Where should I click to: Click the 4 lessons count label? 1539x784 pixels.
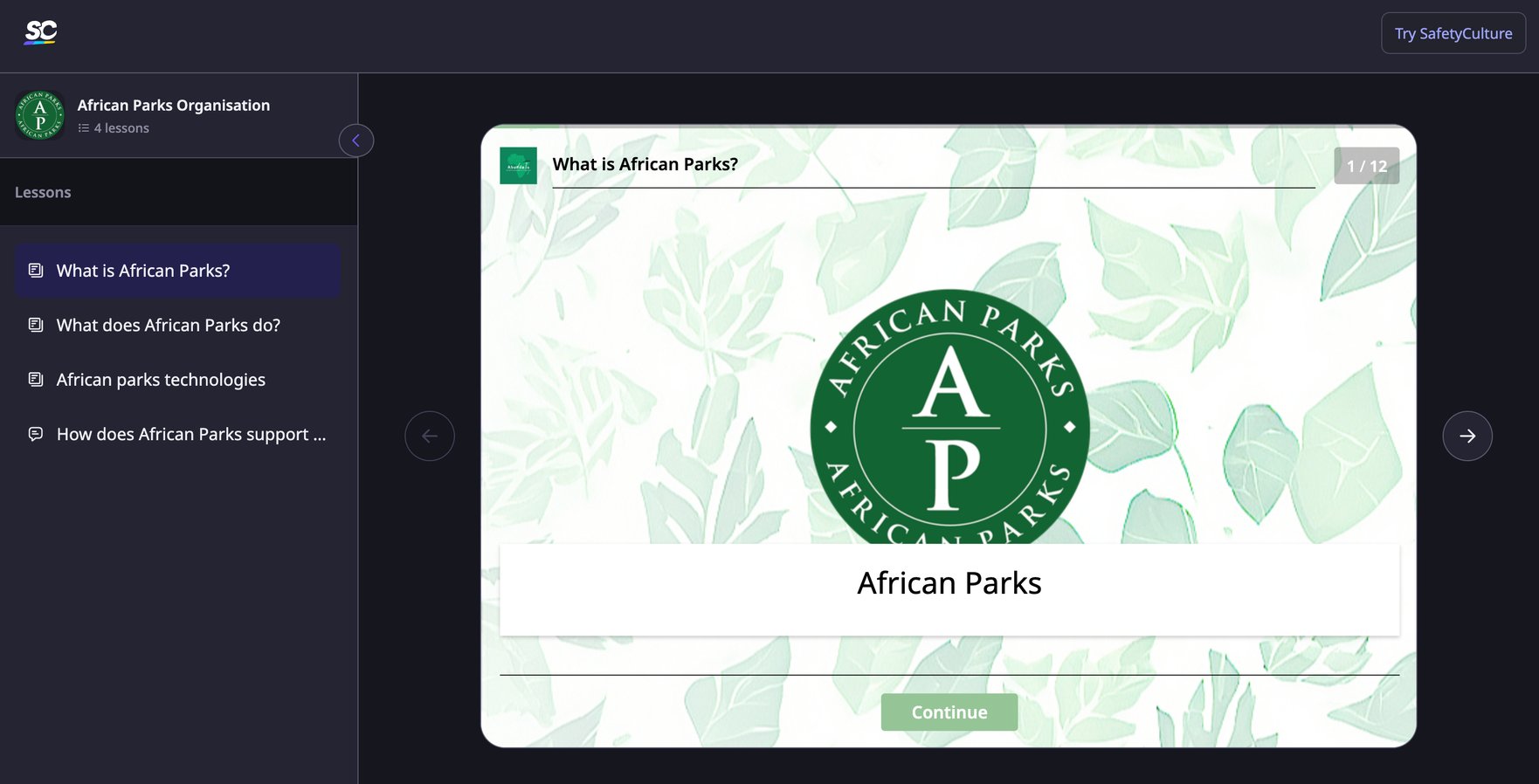point(121,128)
